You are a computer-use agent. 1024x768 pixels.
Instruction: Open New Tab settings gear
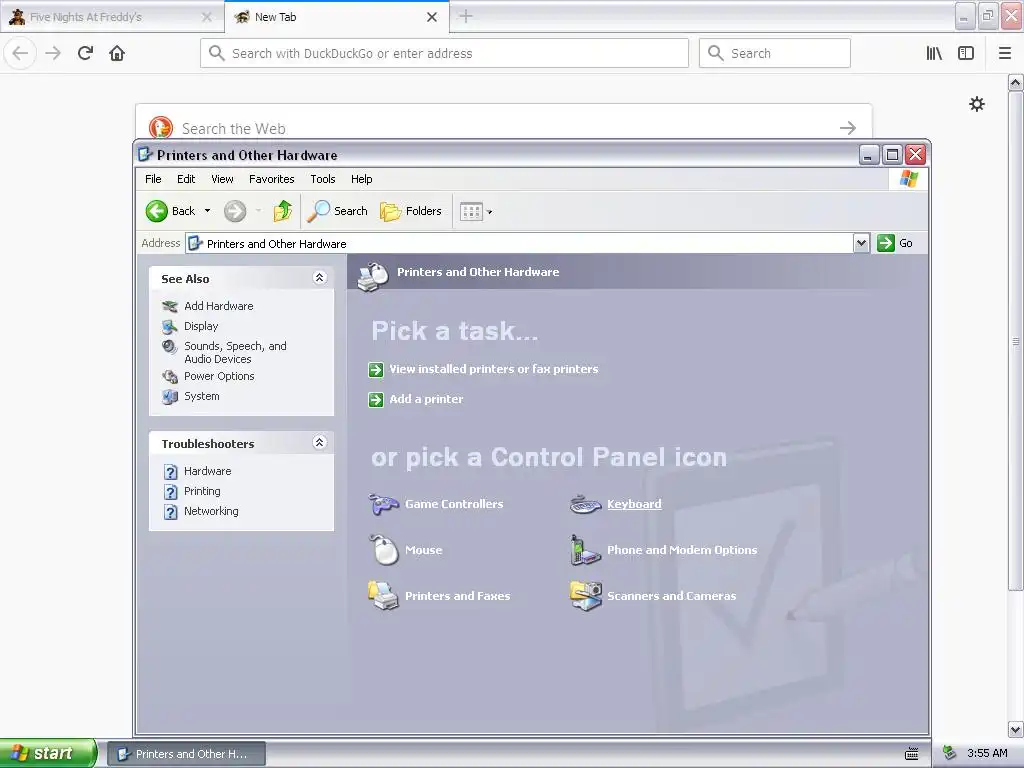coord(977,104)
